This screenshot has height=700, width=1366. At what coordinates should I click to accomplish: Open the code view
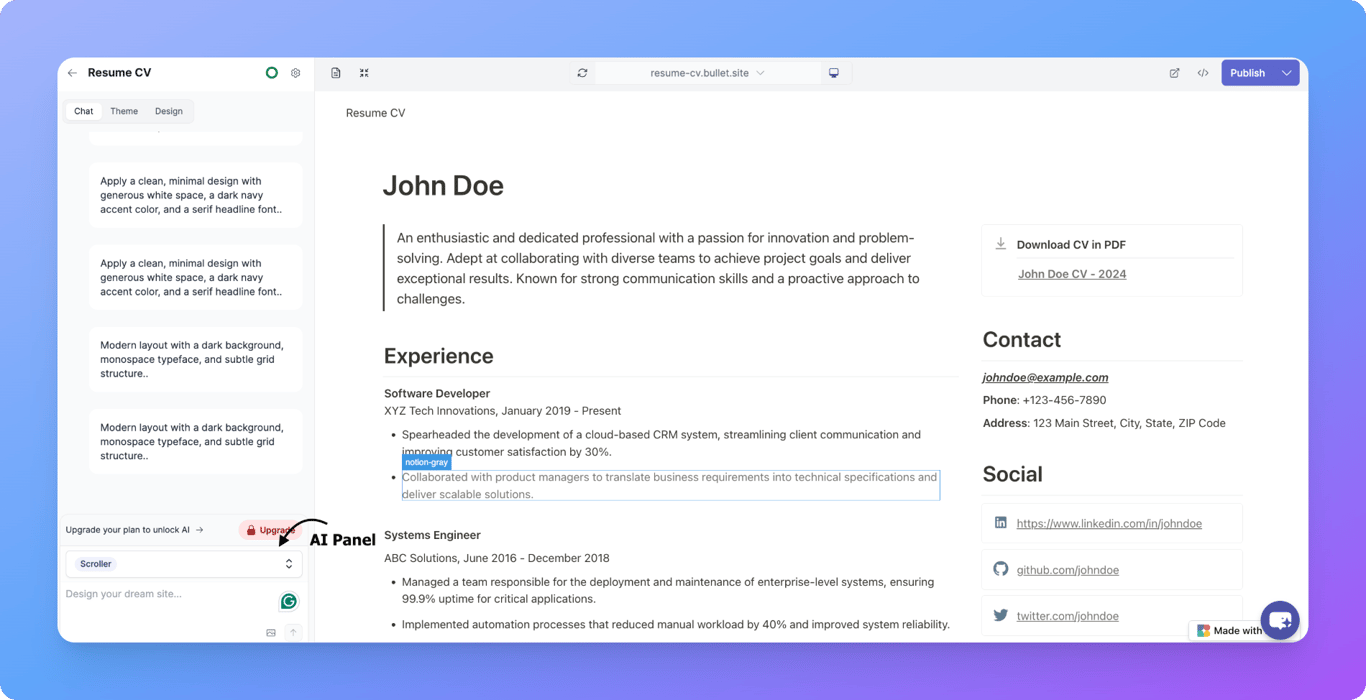point(1203,72)
